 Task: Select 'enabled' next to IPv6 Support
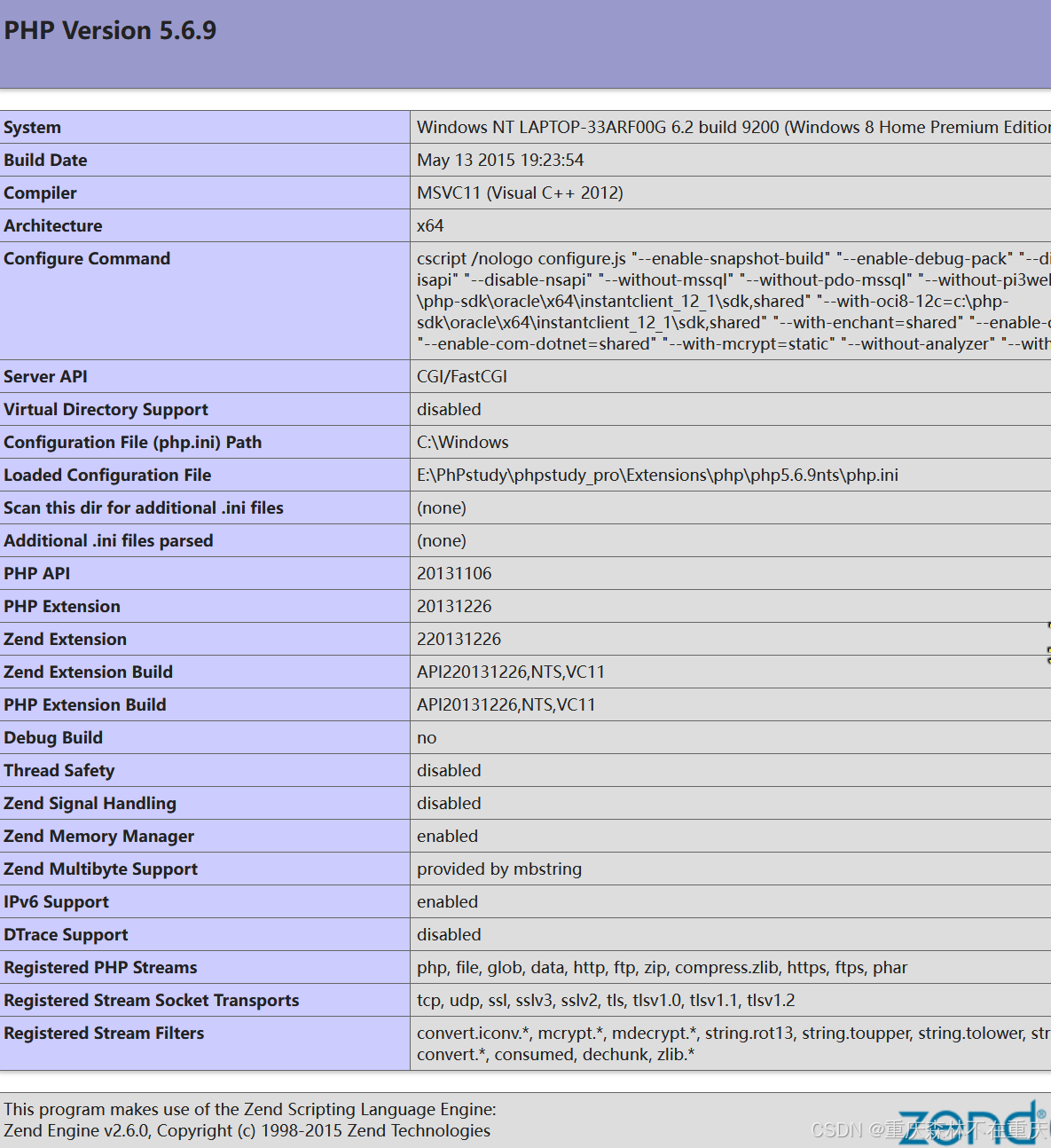tap(447, 901)
